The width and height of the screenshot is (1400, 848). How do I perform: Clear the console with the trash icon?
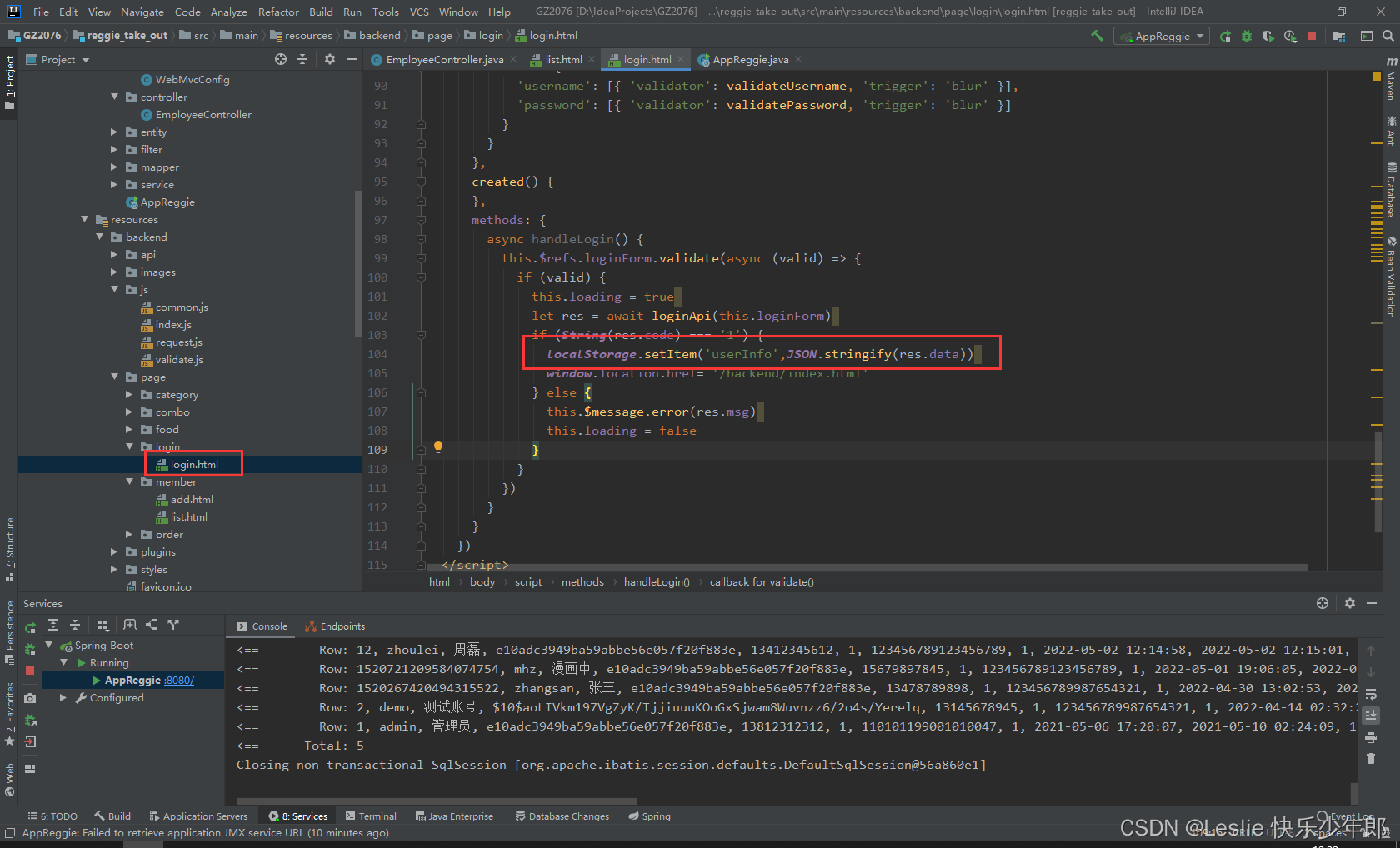[1371, 758]
